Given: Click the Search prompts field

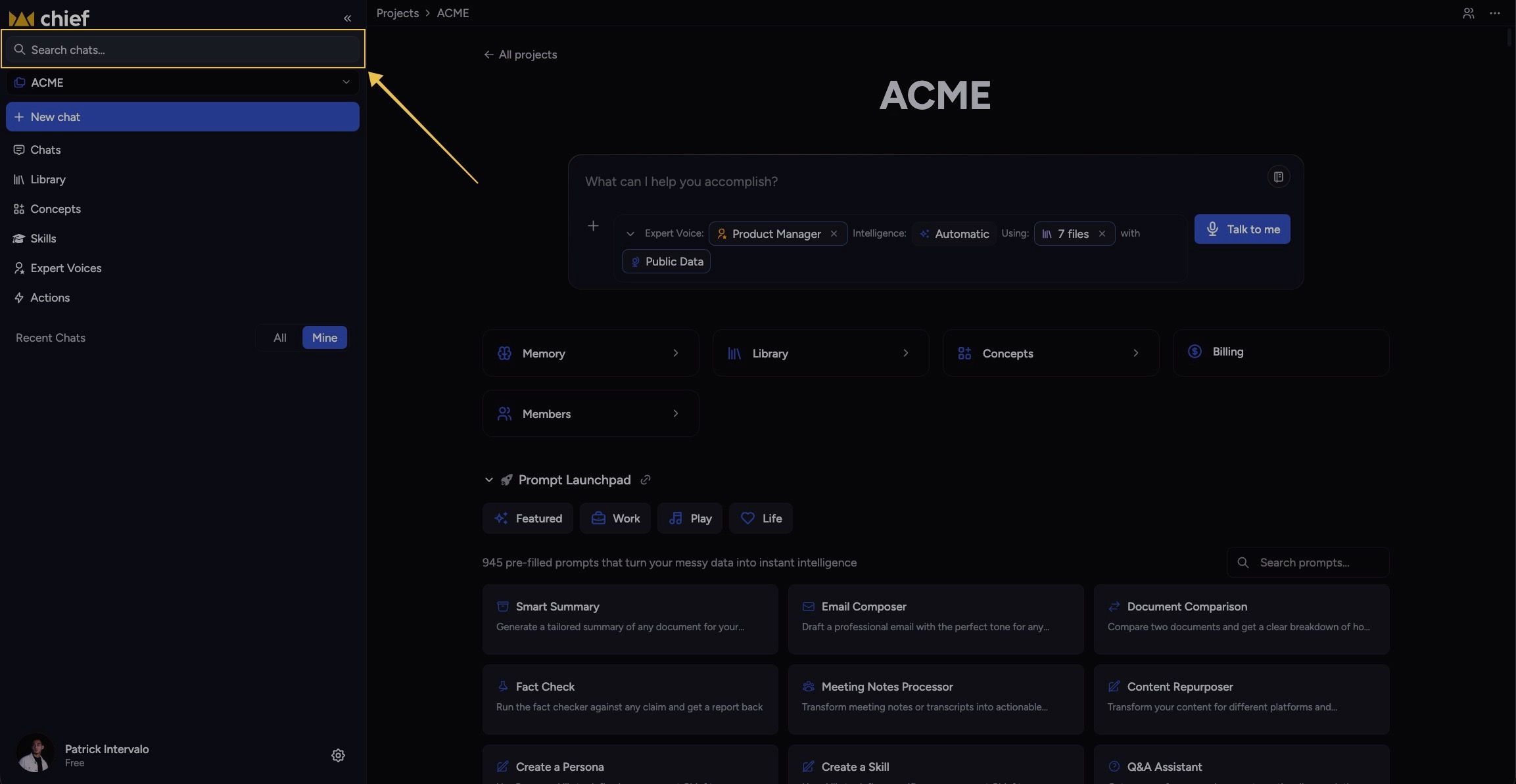Looking at the screenshot, I should pos(1308,563).
